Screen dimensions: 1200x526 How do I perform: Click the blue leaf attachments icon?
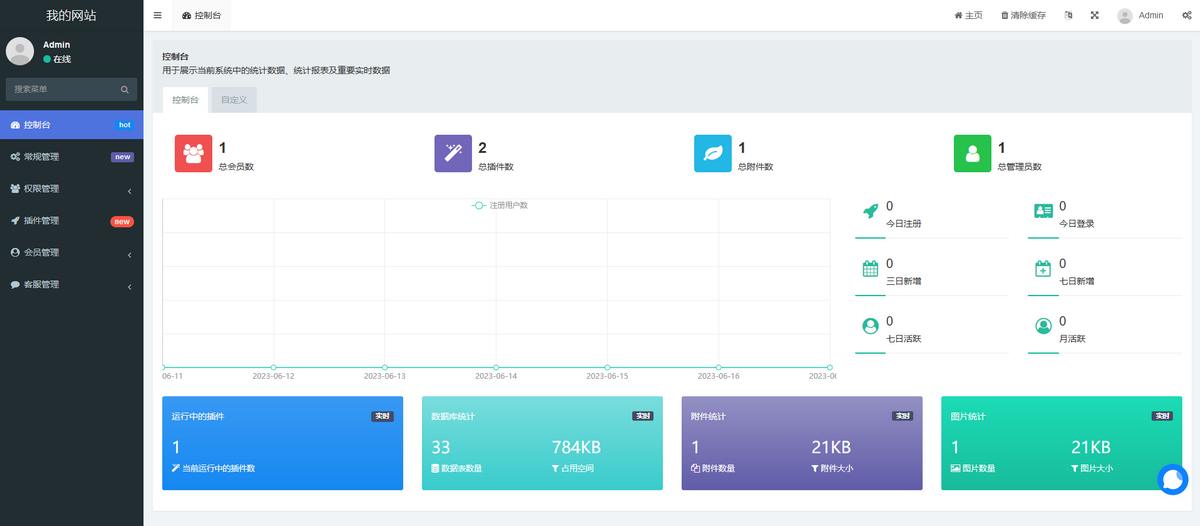[713, 154]
